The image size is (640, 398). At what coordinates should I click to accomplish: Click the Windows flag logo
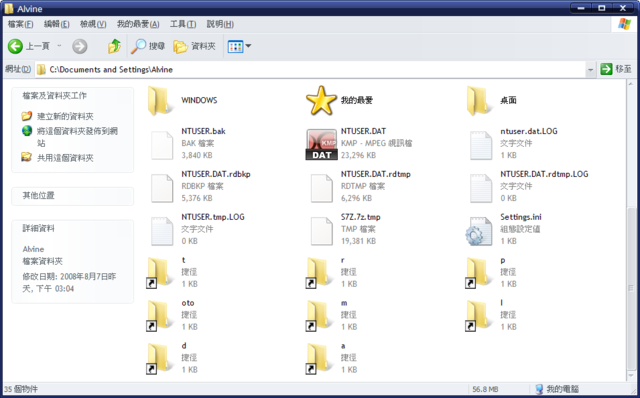[x=624, y=24]
